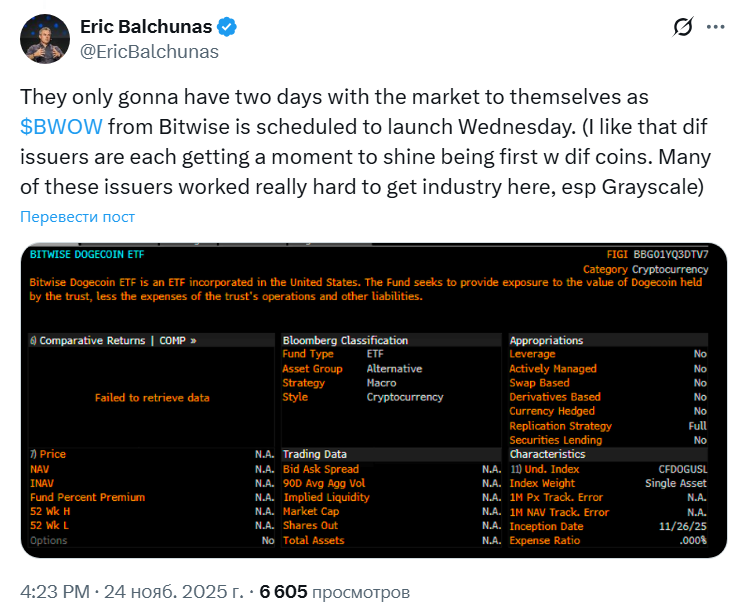Select the 7) Price section header

click(x=48, y=454)
